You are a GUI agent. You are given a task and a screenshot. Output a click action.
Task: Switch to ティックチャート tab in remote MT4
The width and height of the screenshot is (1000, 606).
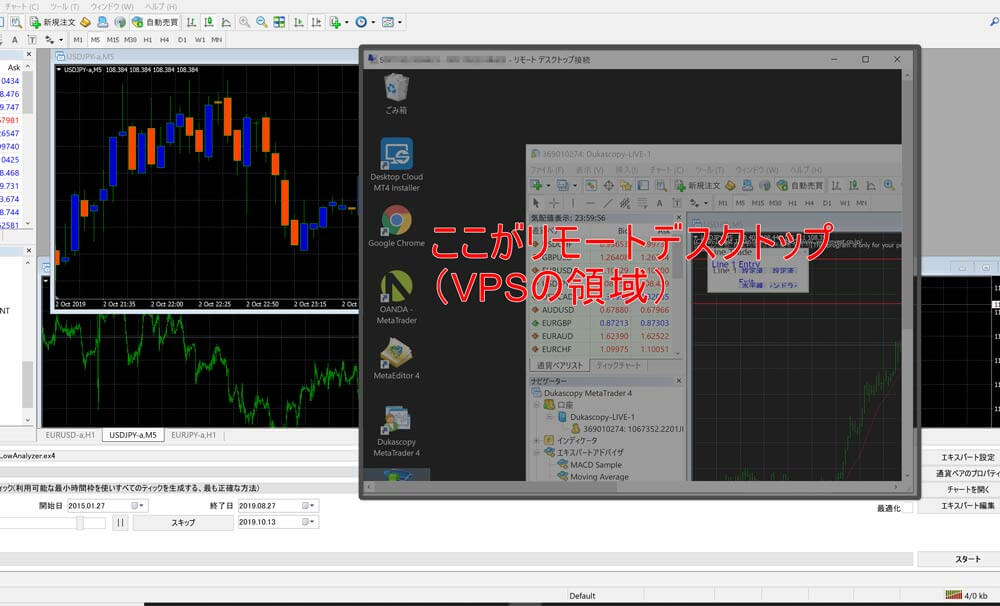(618, 366)
